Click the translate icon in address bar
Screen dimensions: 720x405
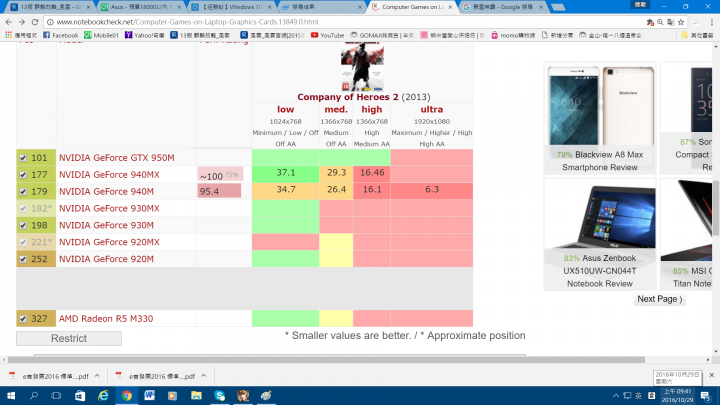pyautogui.click(x=671, y=22)
